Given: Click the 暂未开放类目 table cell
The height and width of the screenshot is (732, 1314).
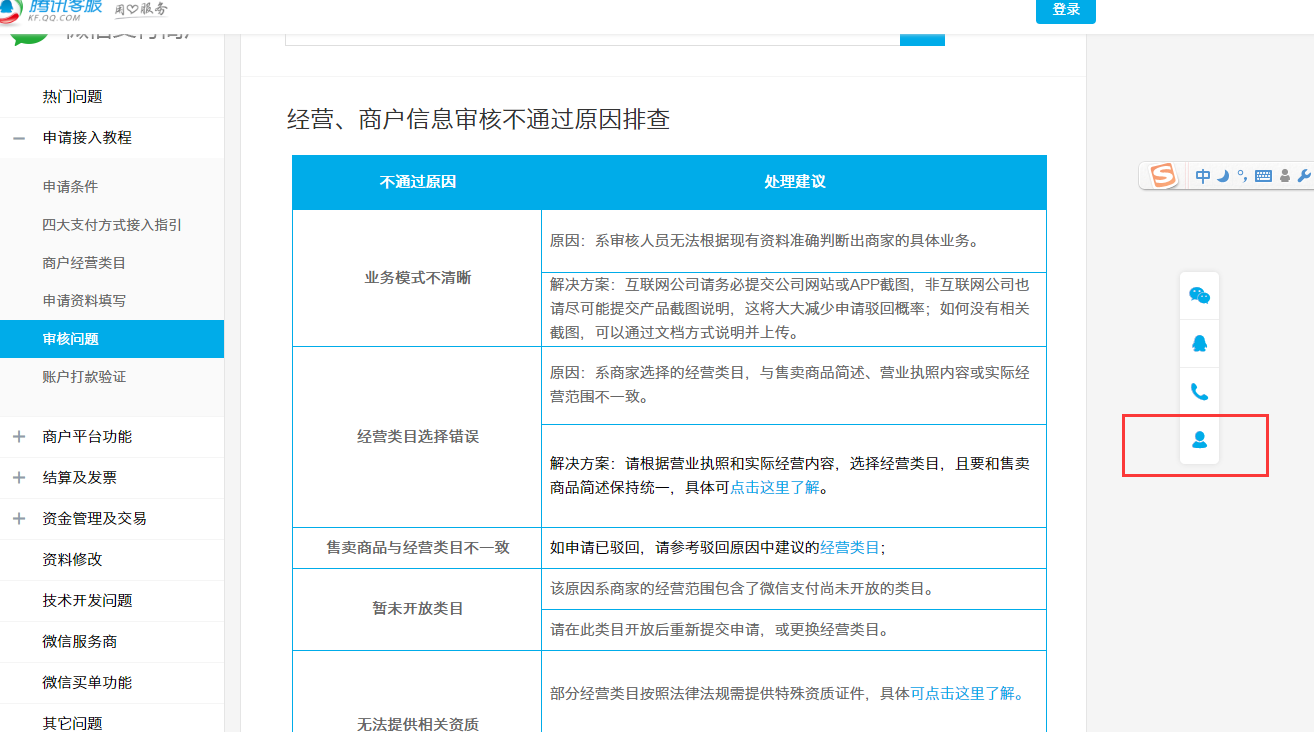Looking at the screenshot, I should tap(417, 609).
